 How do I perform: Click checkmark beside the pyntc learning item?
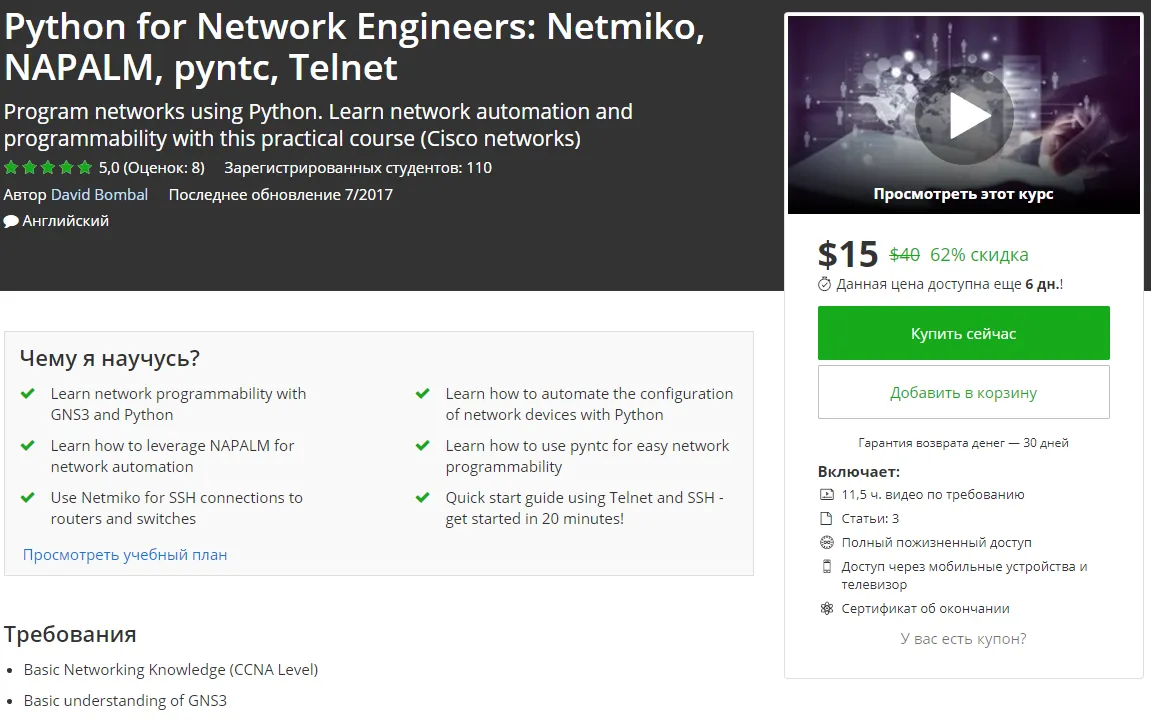tap(423, 446)
